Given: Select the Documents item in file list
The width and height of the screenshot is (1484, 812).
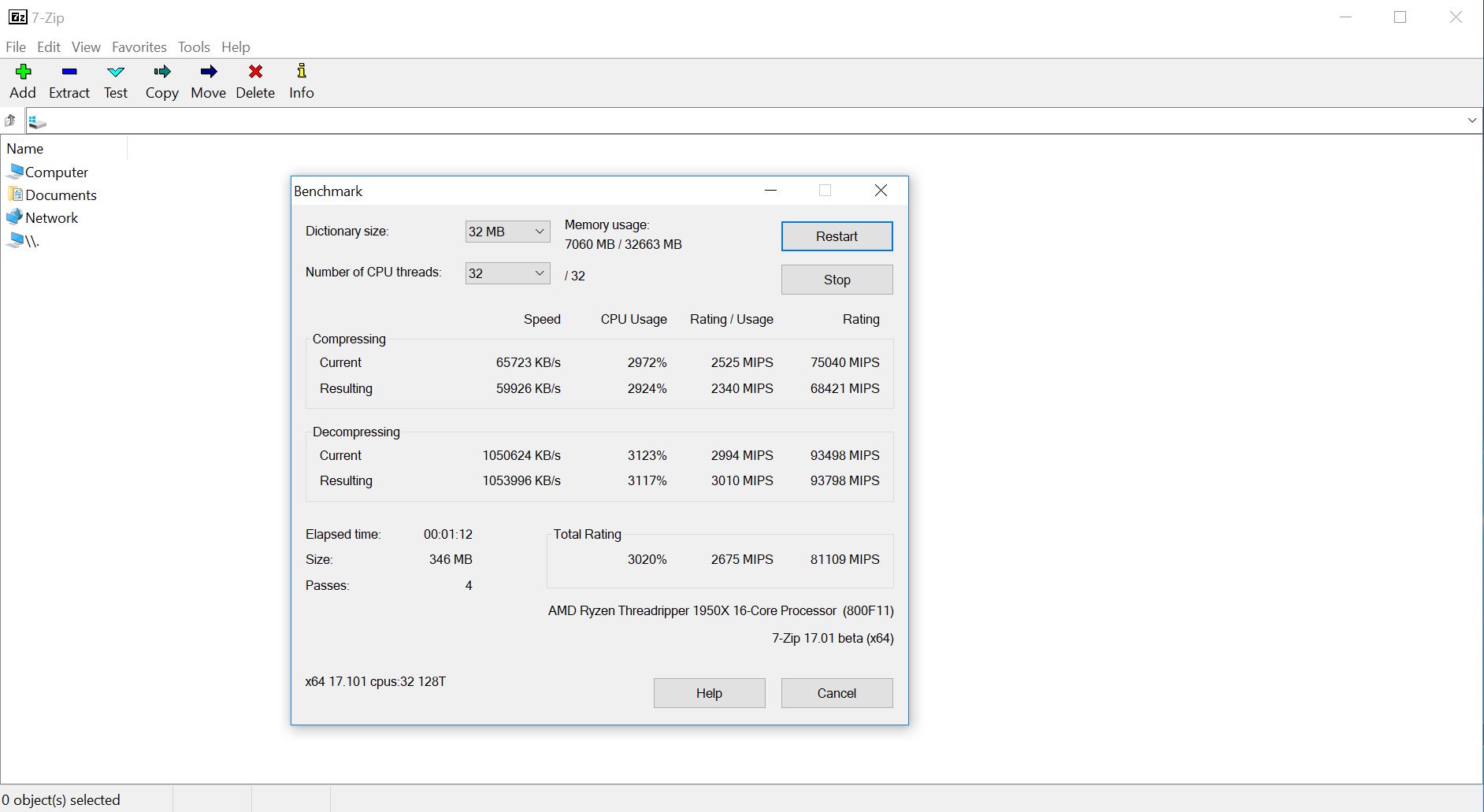Looking at the screenshot, I should pos(61,195).
